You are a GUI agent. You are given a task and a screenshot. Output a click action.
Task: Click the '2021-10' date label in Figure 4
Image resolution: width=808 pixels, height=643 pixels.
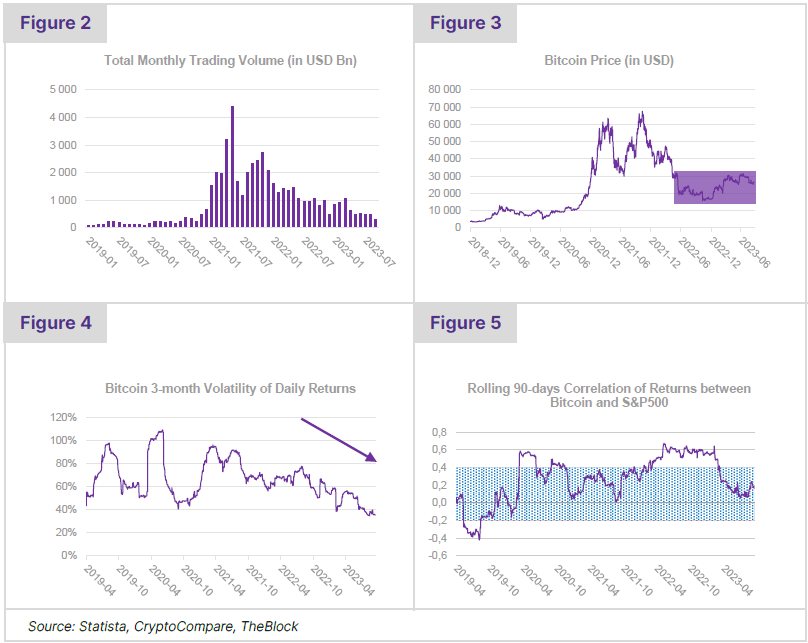pyautogui.click(x=262, y=581)
